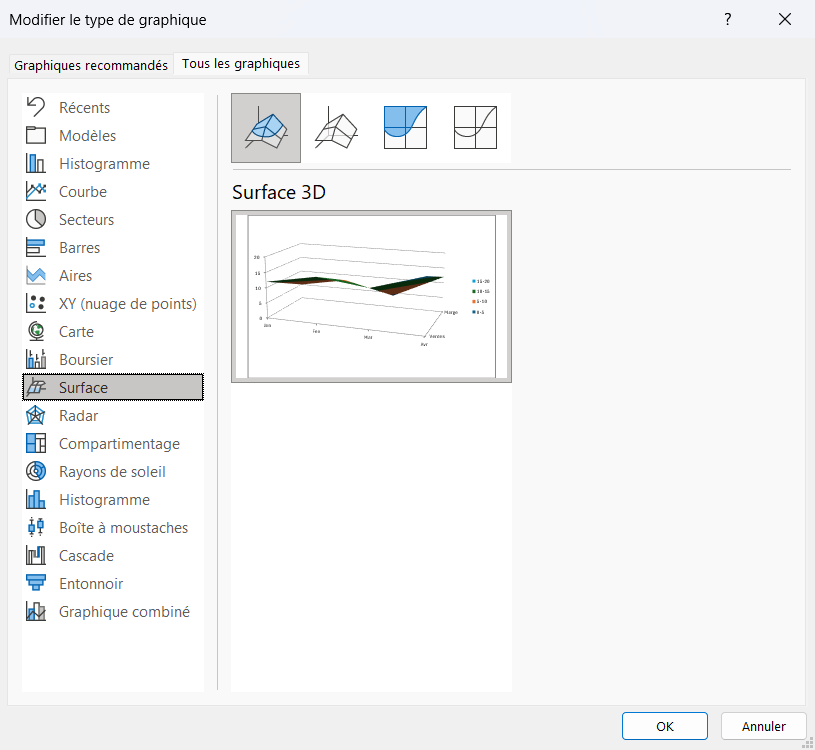Cancel the dialog with Annuler

click(763, 726)
